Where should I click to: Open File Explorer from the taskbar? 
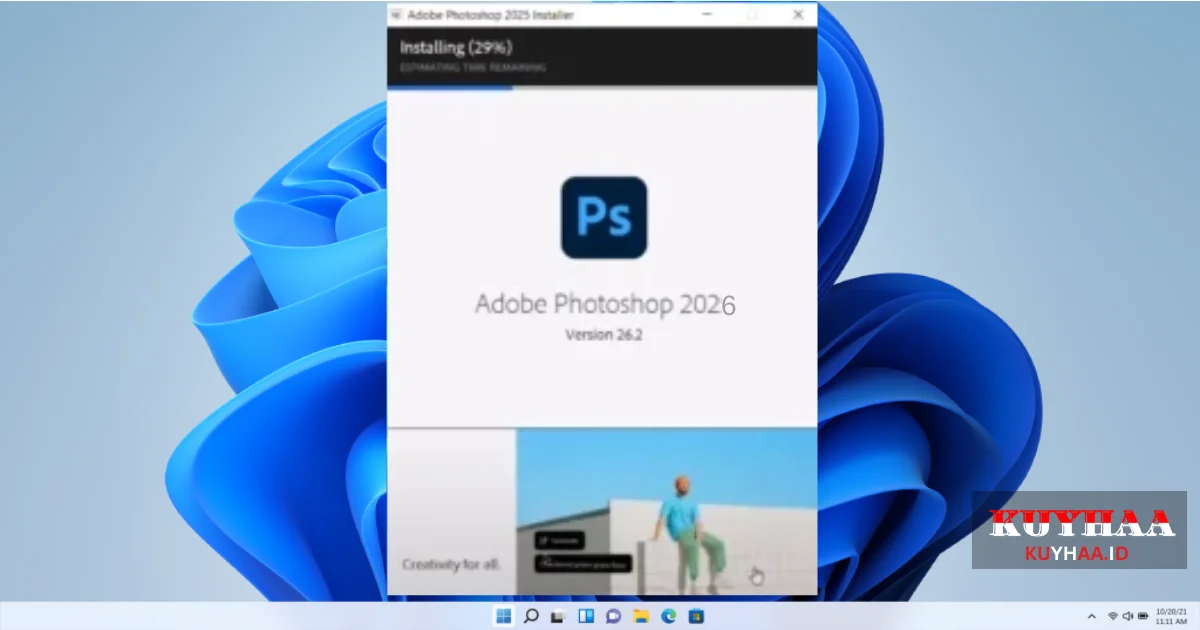coord(640,616)
